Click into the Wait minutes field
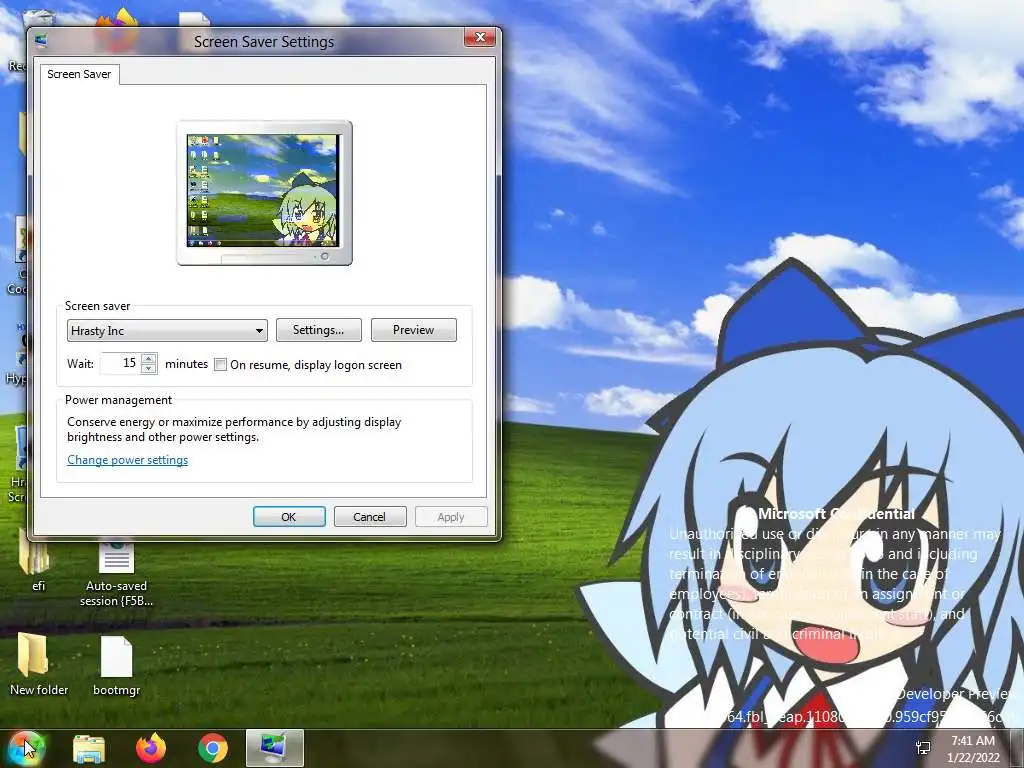1024x768 pixels. tap(121, 363)
